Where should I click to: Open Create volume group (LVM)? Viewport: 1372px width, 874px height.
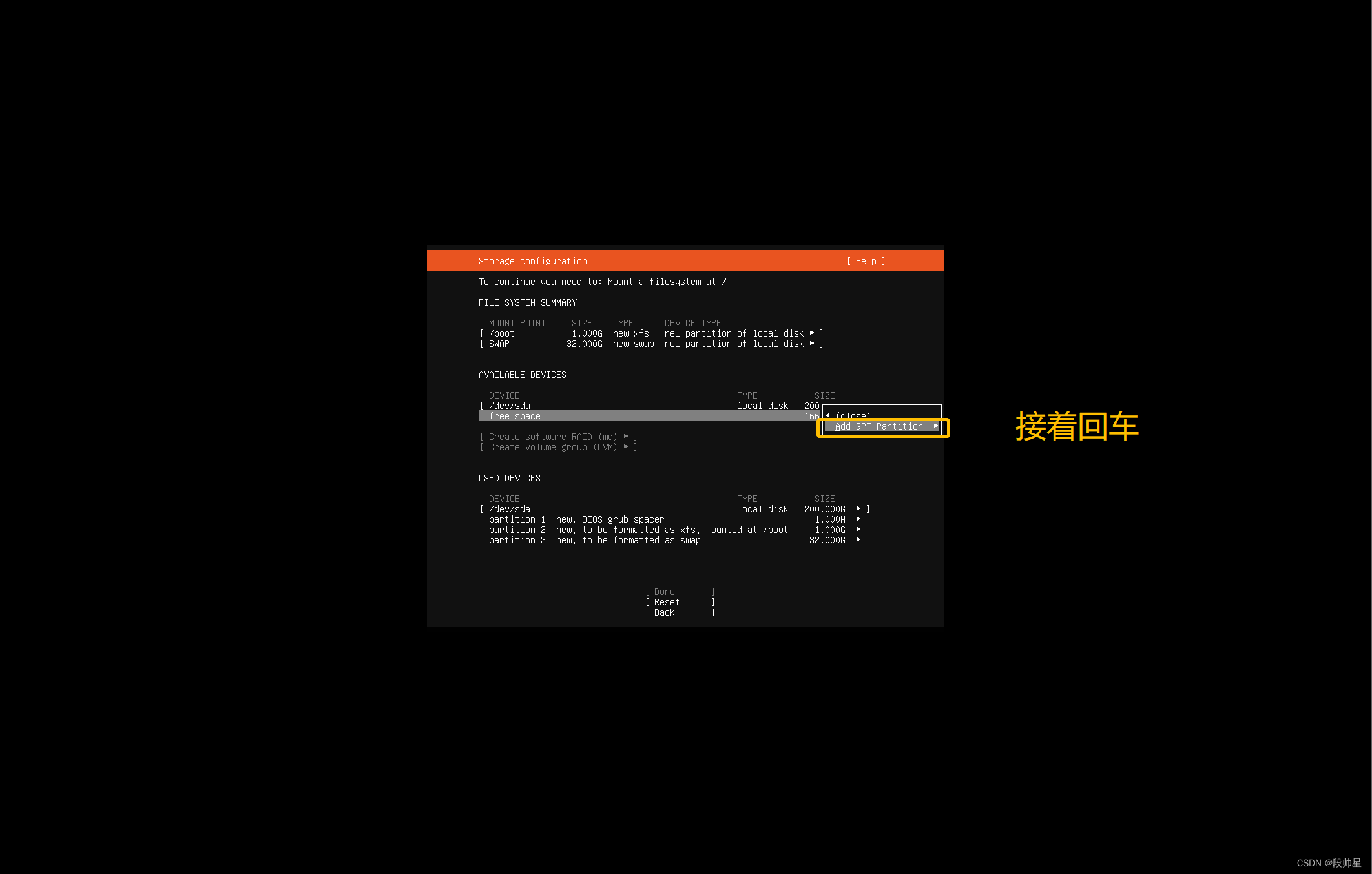pos(559,447)
